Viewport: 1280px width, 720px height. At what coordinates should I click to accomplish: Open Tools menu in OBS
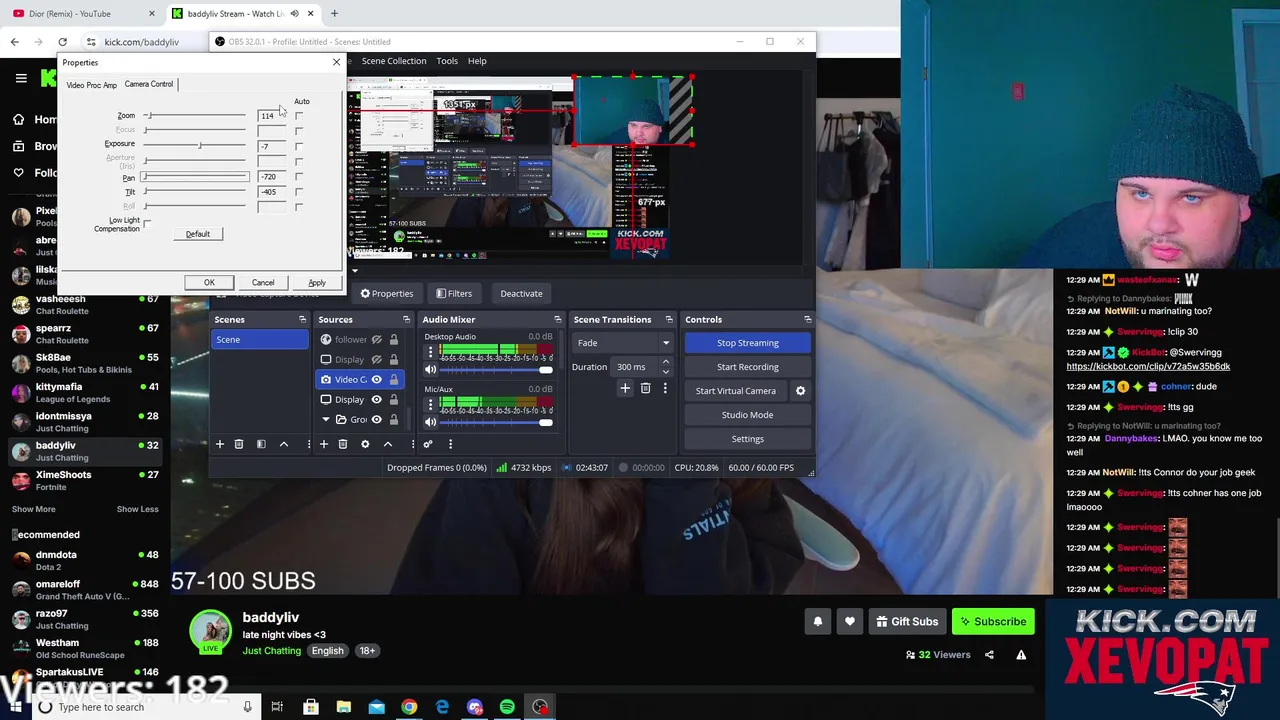coord(447,61)
